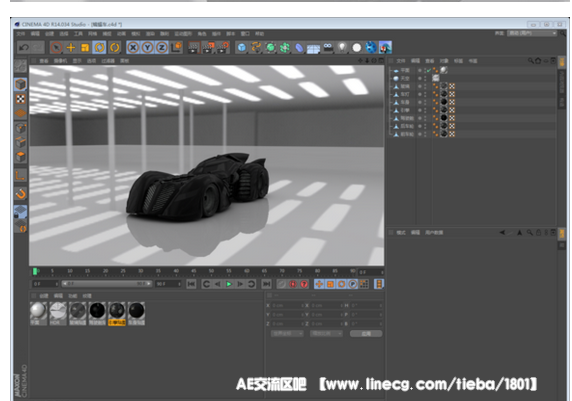Click the blue bend deformer icon

point(299,48)
